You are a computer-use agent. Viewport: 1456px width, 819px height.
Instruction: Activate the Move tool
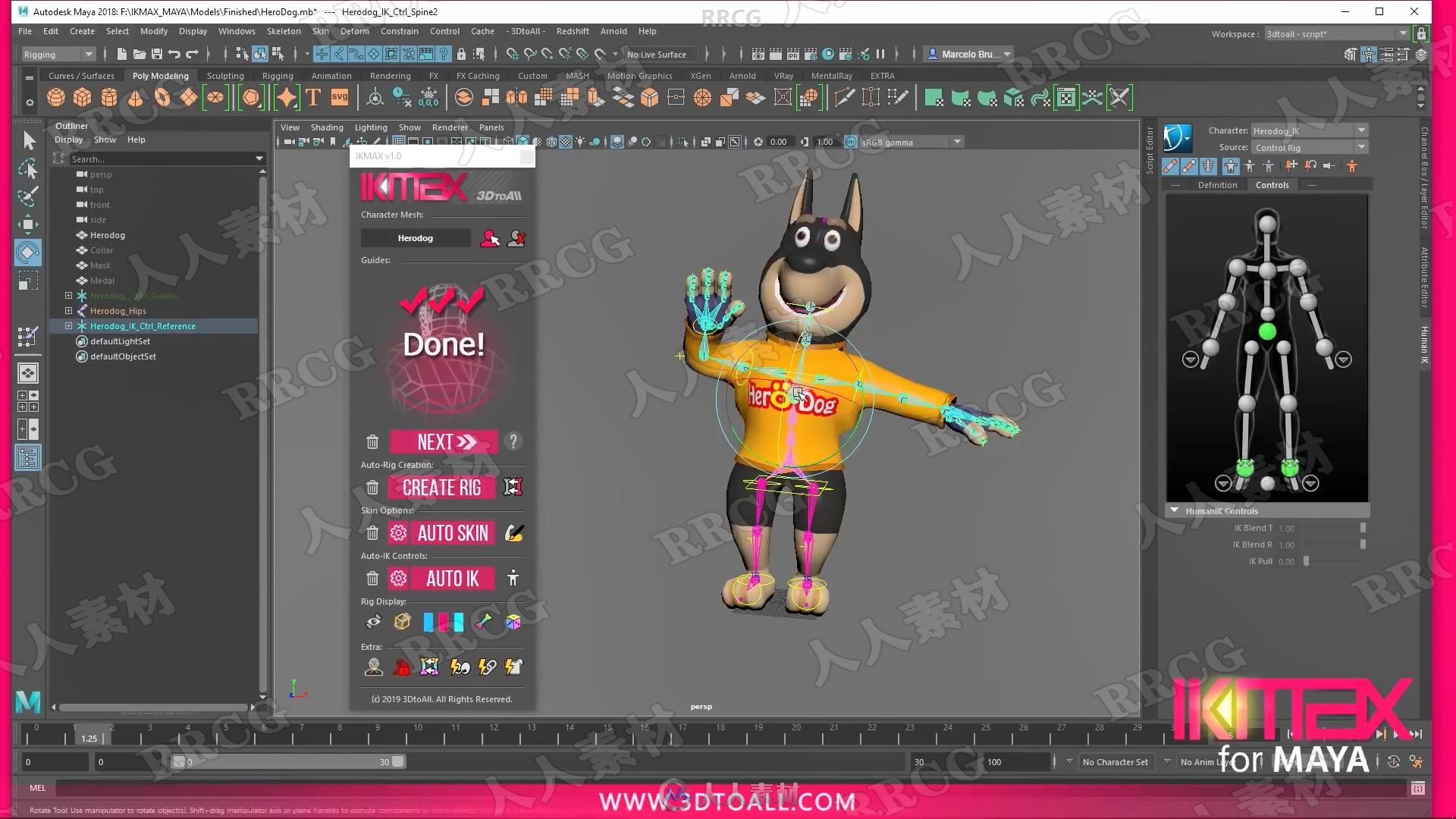pyautogui.click(x=28, y=224)
